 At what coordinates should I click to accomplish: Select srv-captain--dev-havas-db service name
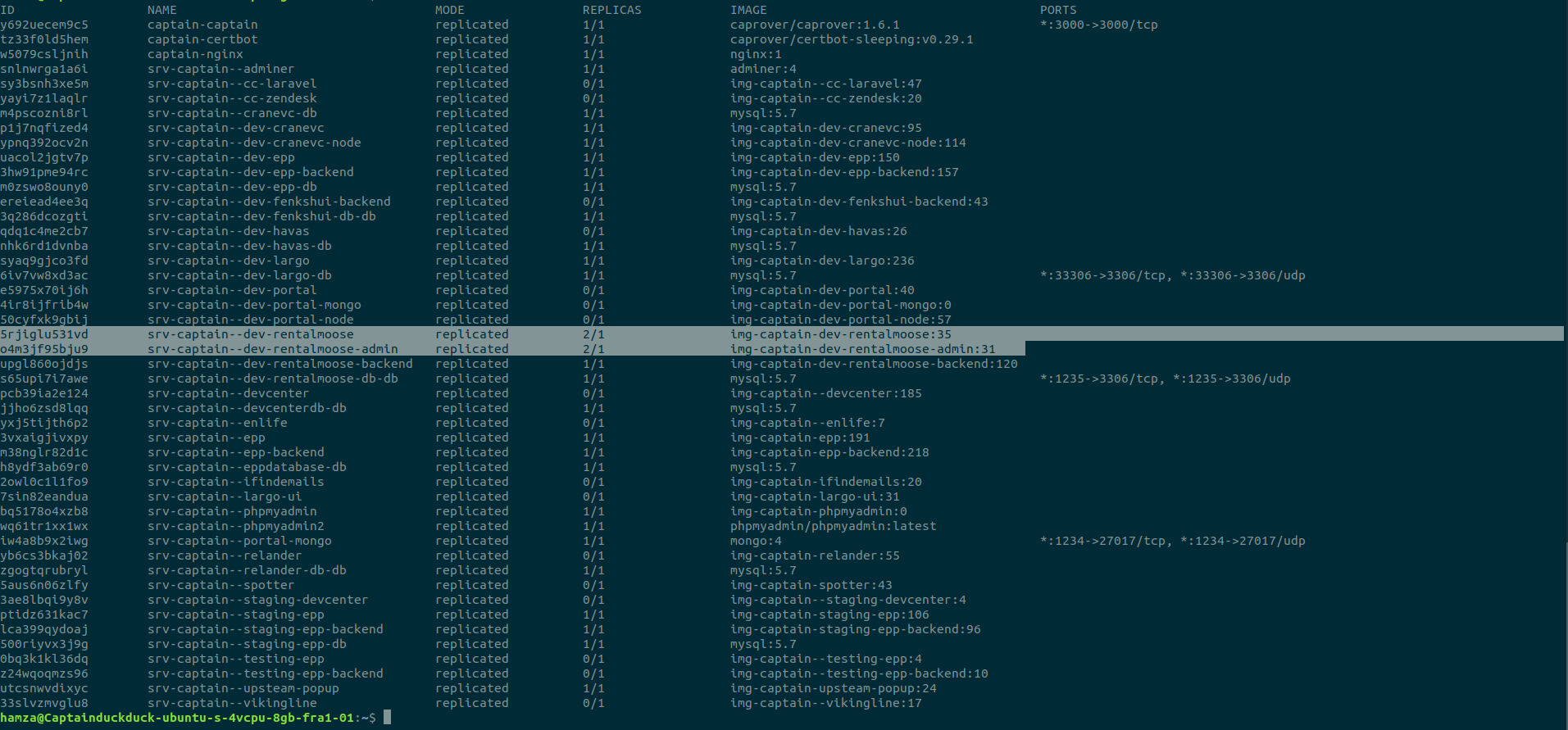point(239,246)
